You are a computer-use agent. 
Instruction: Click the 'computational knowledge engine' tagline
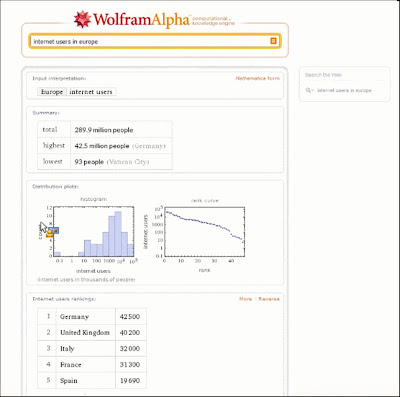[213, 21]
